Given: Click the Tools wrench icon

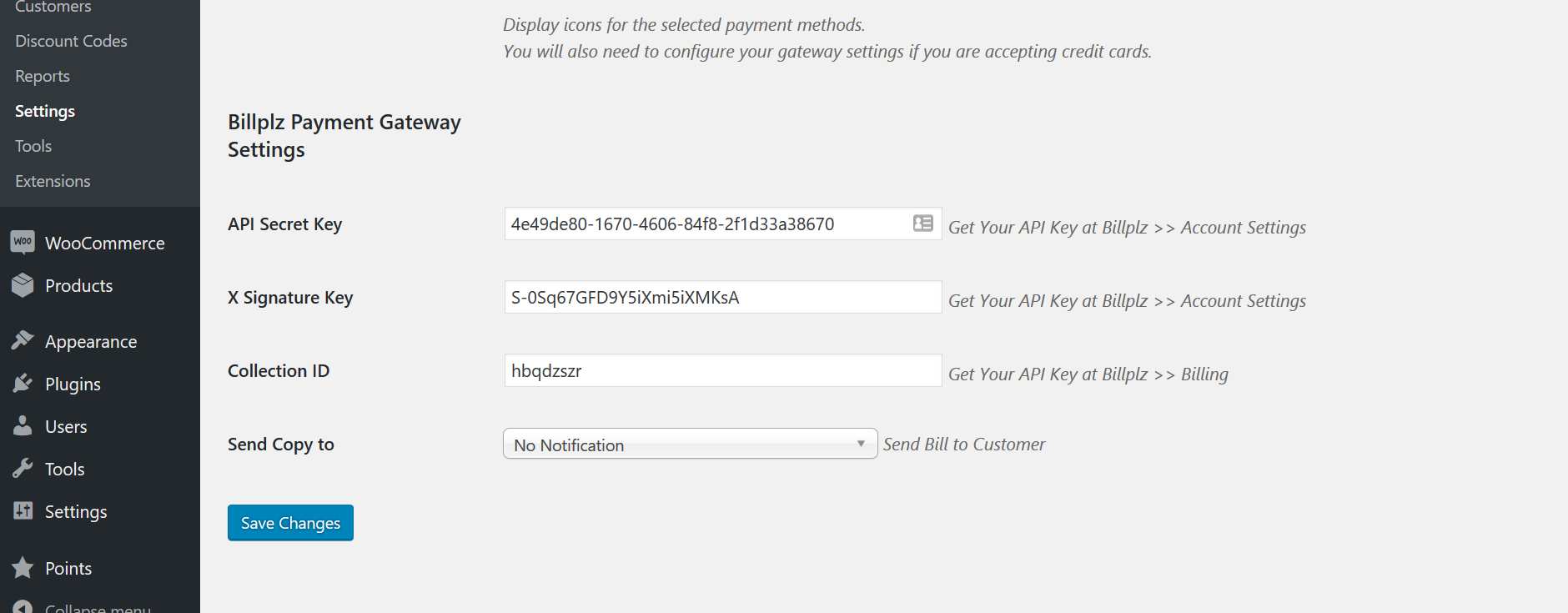Looking at the screenshot, I should [x=23, y=468].
